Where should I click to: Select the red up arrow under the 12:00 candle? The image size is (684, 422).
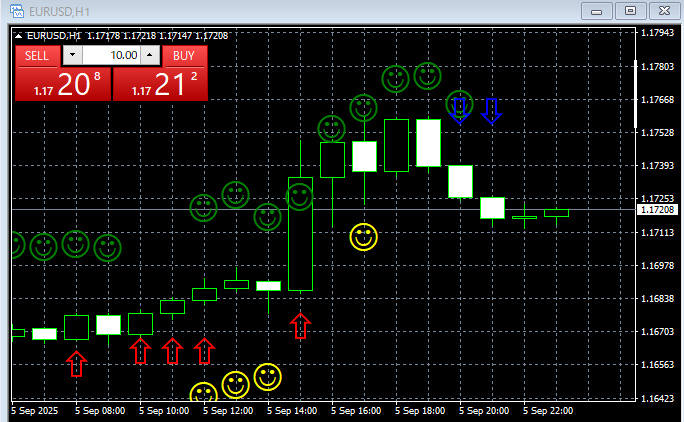(x=204, y=351)
